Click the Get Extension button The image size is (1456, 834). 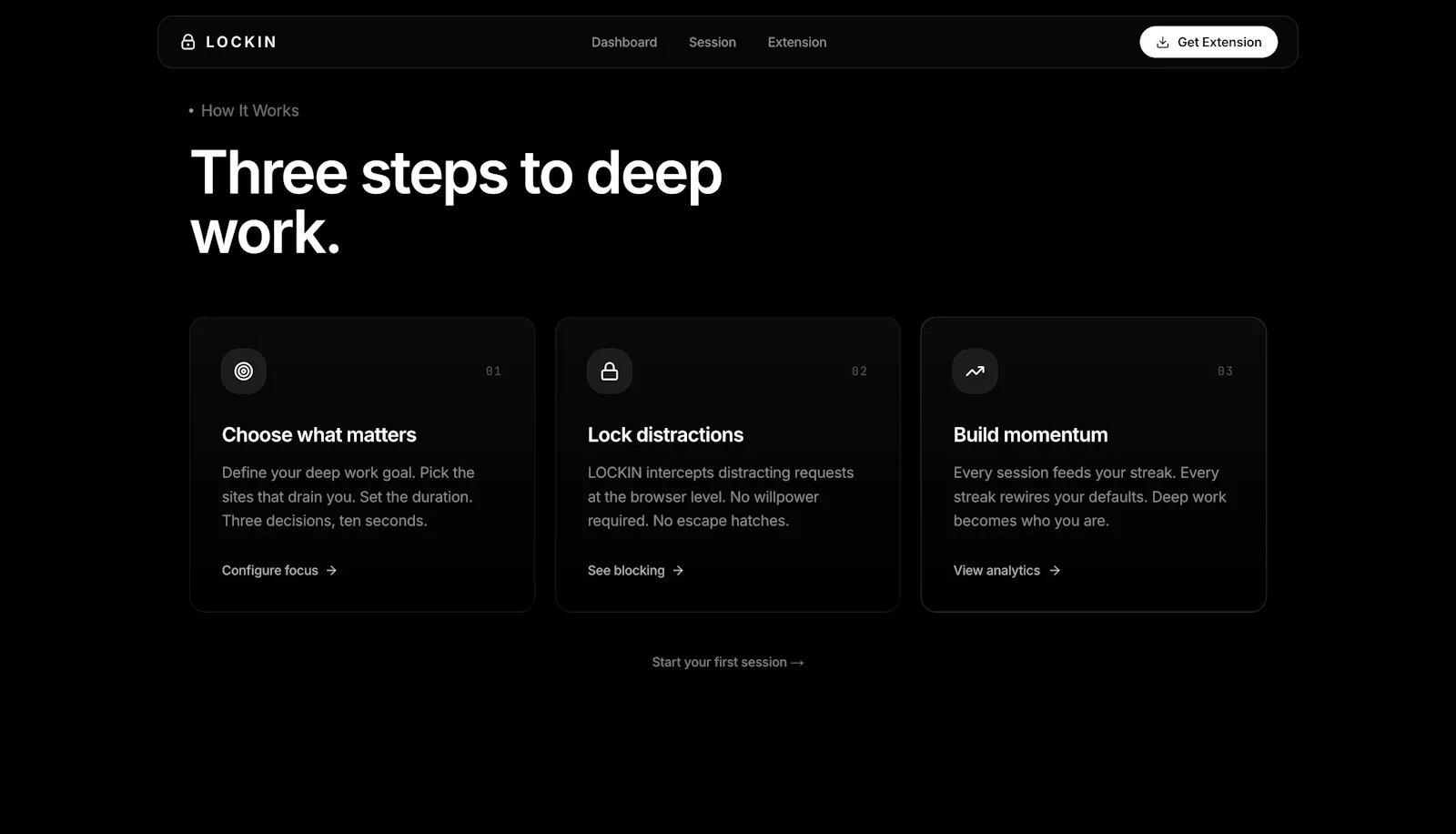pos(1208,42)
